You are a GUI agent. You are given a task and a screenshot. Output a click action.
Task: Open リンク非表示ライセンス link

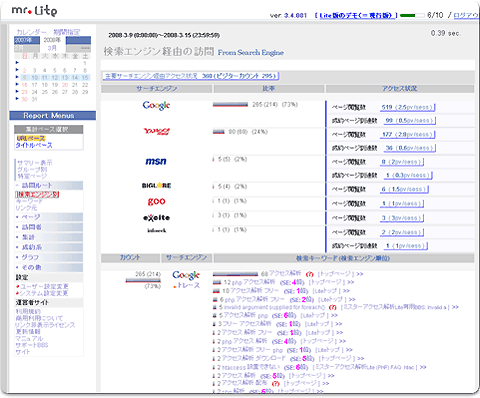tap(45, 325)
